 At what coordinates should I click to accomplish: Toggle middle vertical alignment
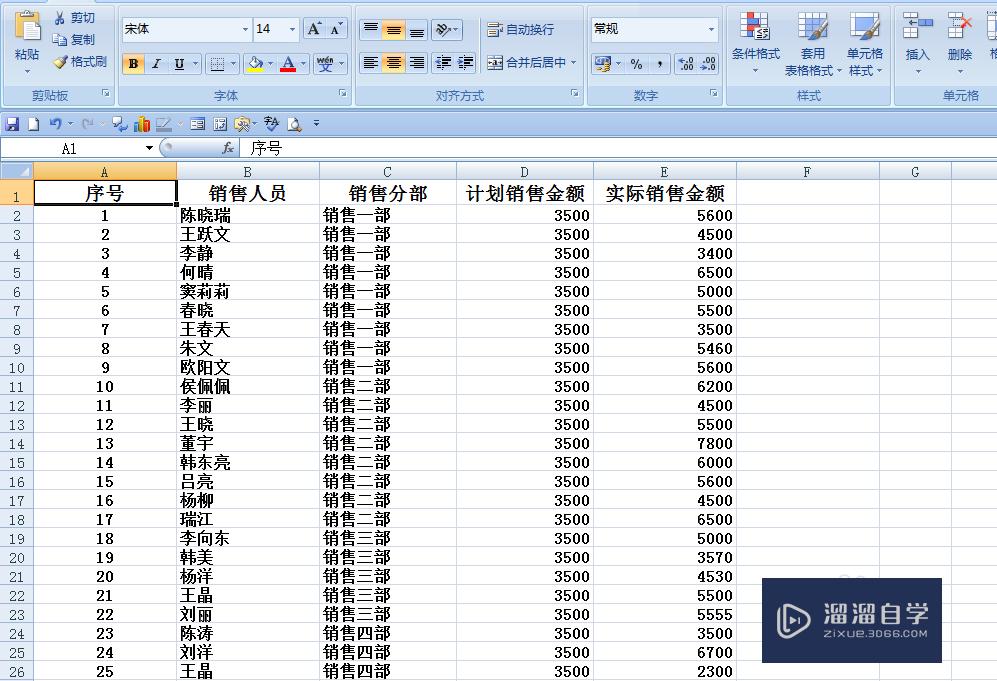pyautogui.click(x=394, y=29)
